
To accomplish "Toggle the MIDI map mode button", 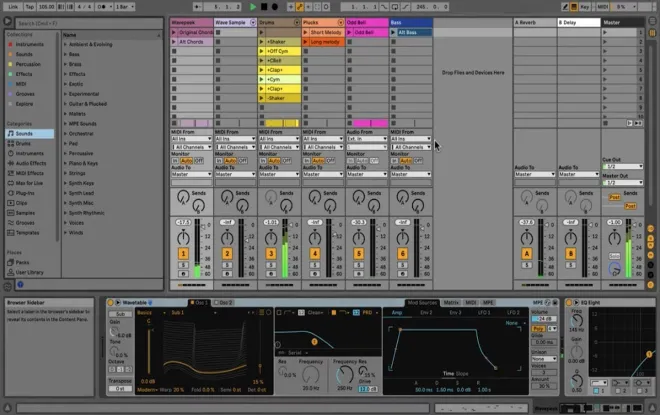I will [x=603, y=7].
